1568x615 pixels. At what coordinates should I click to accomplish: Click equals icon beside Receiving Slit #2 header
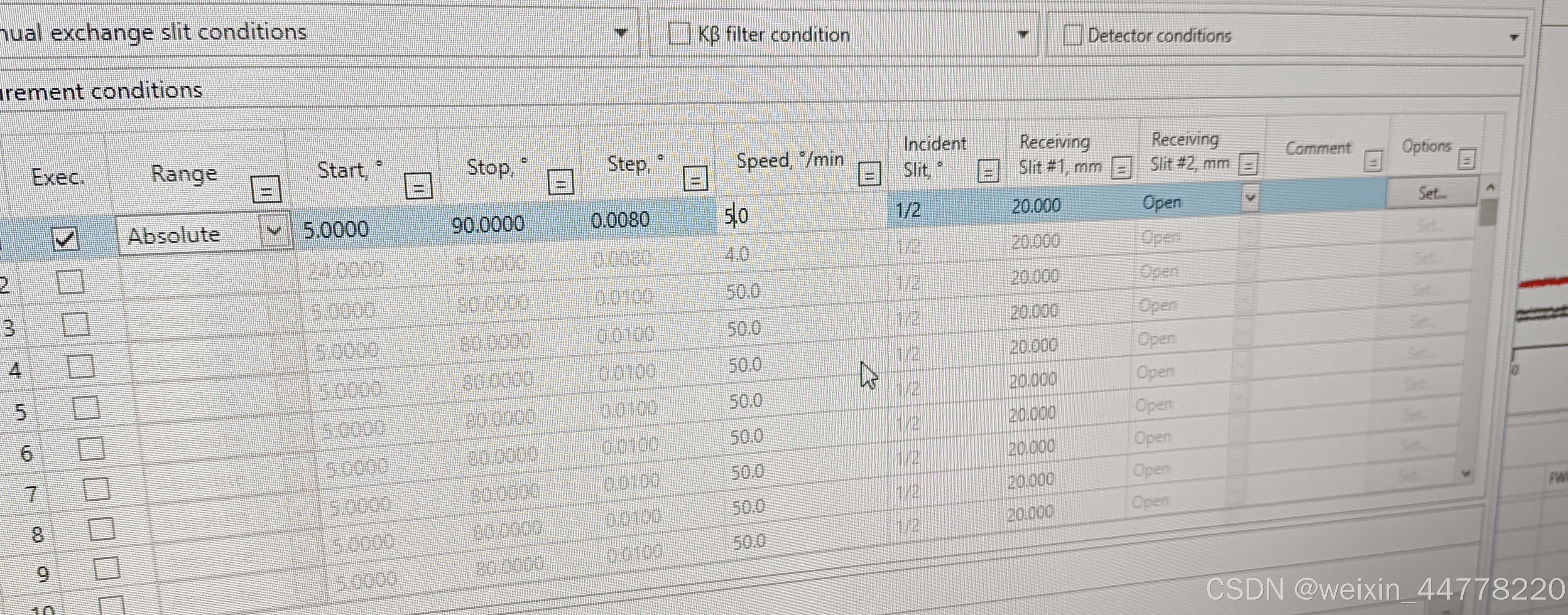(x=1248, y=165)
